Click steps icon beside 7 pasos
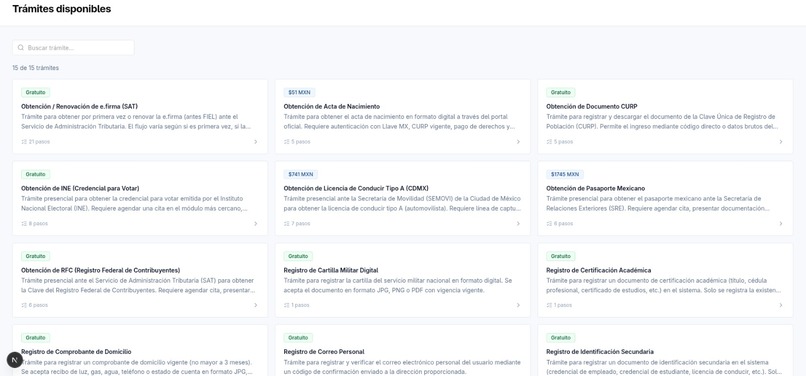Screen dimensions: 806x376 [286, 224]
